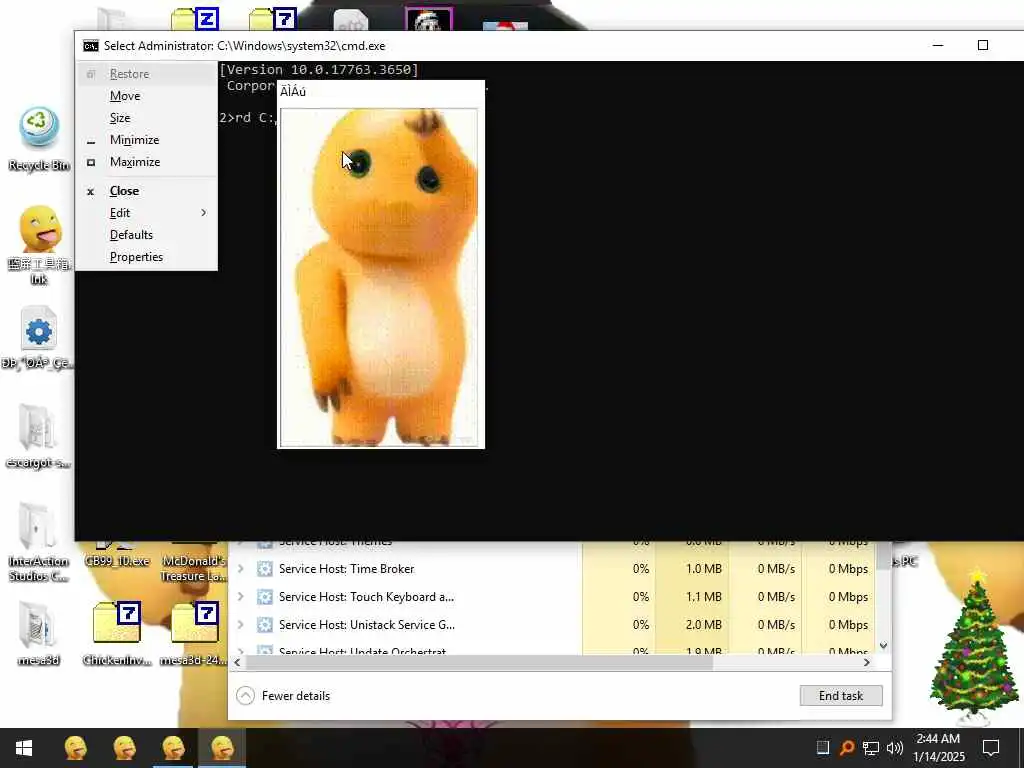
Task: Open the Recycle Bin desktop icon
Action: click(x=39, y=138)
